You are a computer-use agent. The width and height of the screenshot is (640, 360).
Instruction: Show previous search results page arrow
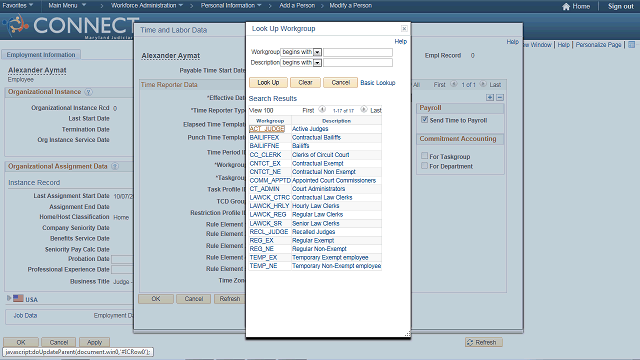(x=322, y=109)
